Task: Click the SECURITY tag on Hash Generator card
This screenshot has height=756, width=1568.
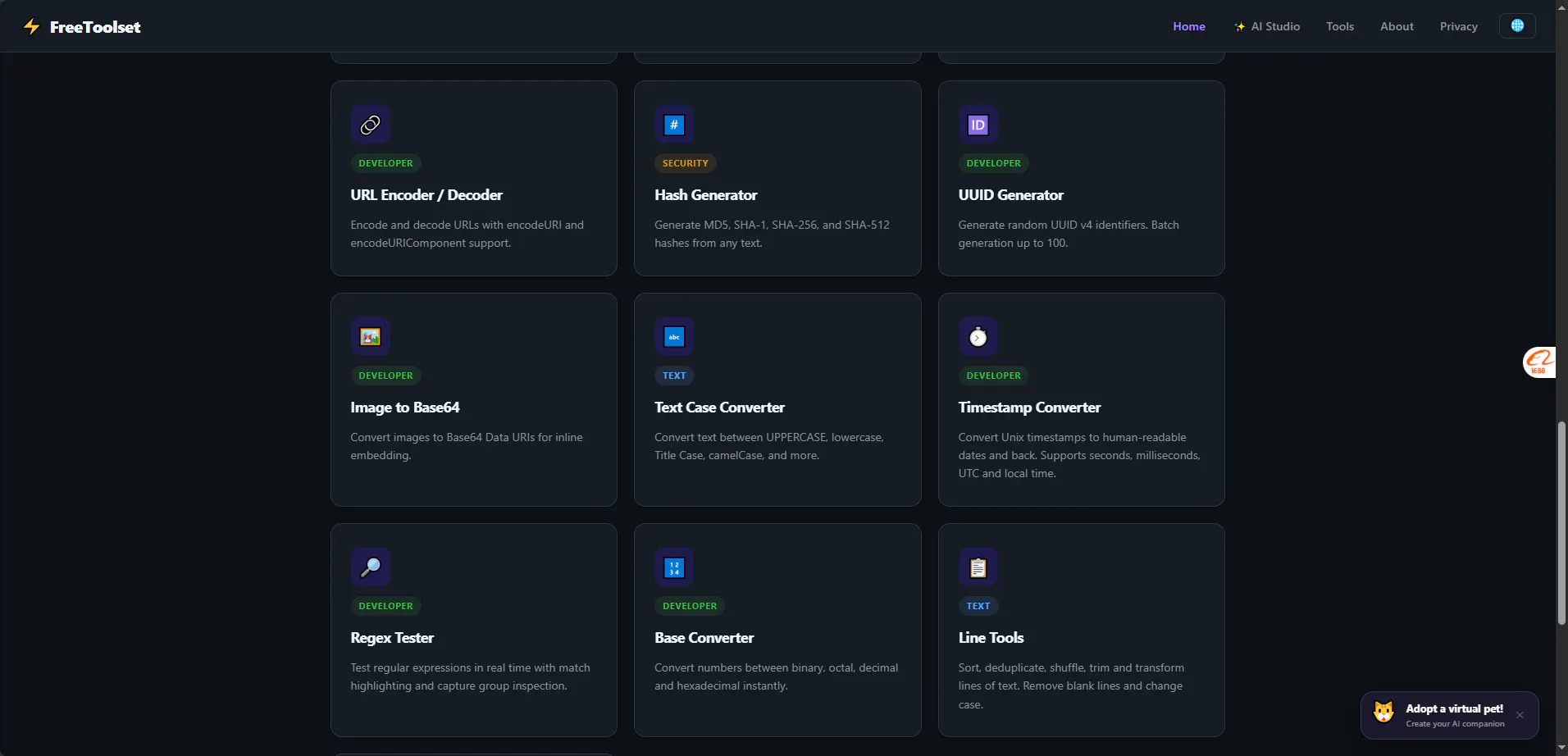Action: pos(686,163)
